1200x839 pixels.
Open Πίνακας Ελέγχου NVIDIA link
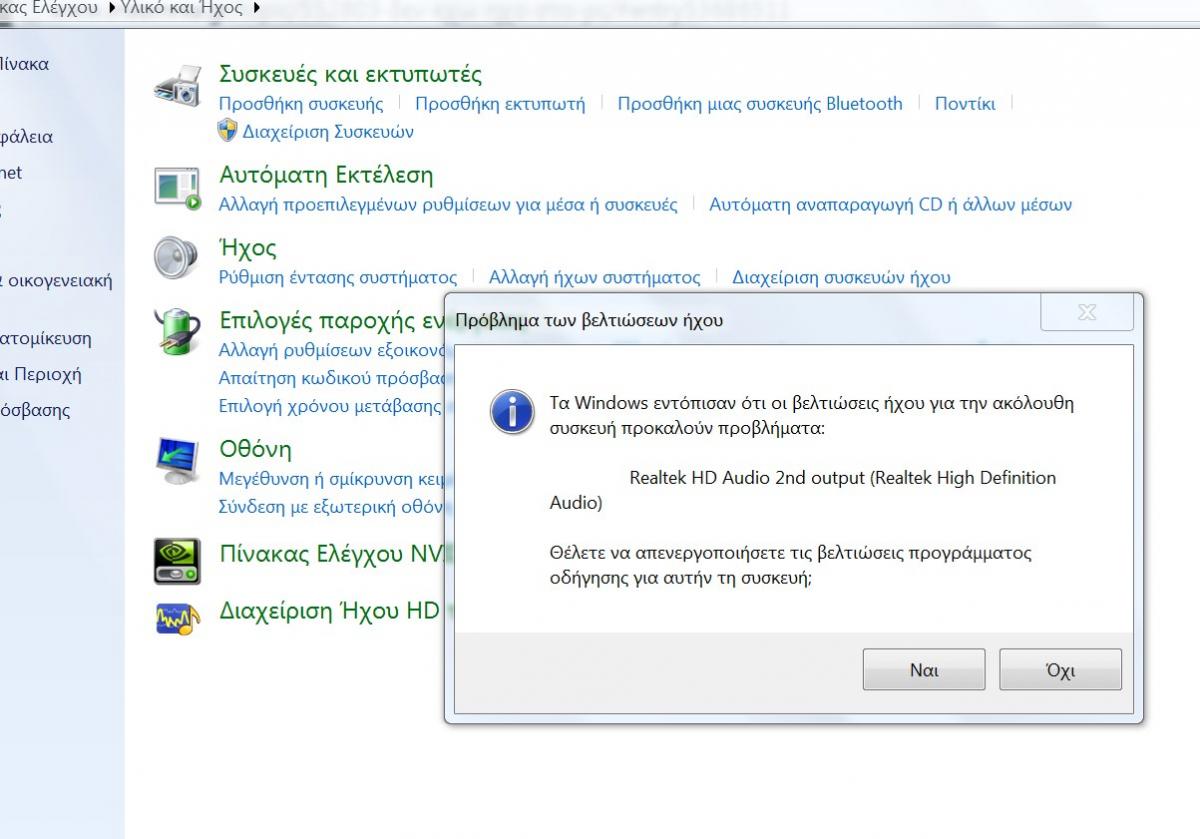click(331, 554)
